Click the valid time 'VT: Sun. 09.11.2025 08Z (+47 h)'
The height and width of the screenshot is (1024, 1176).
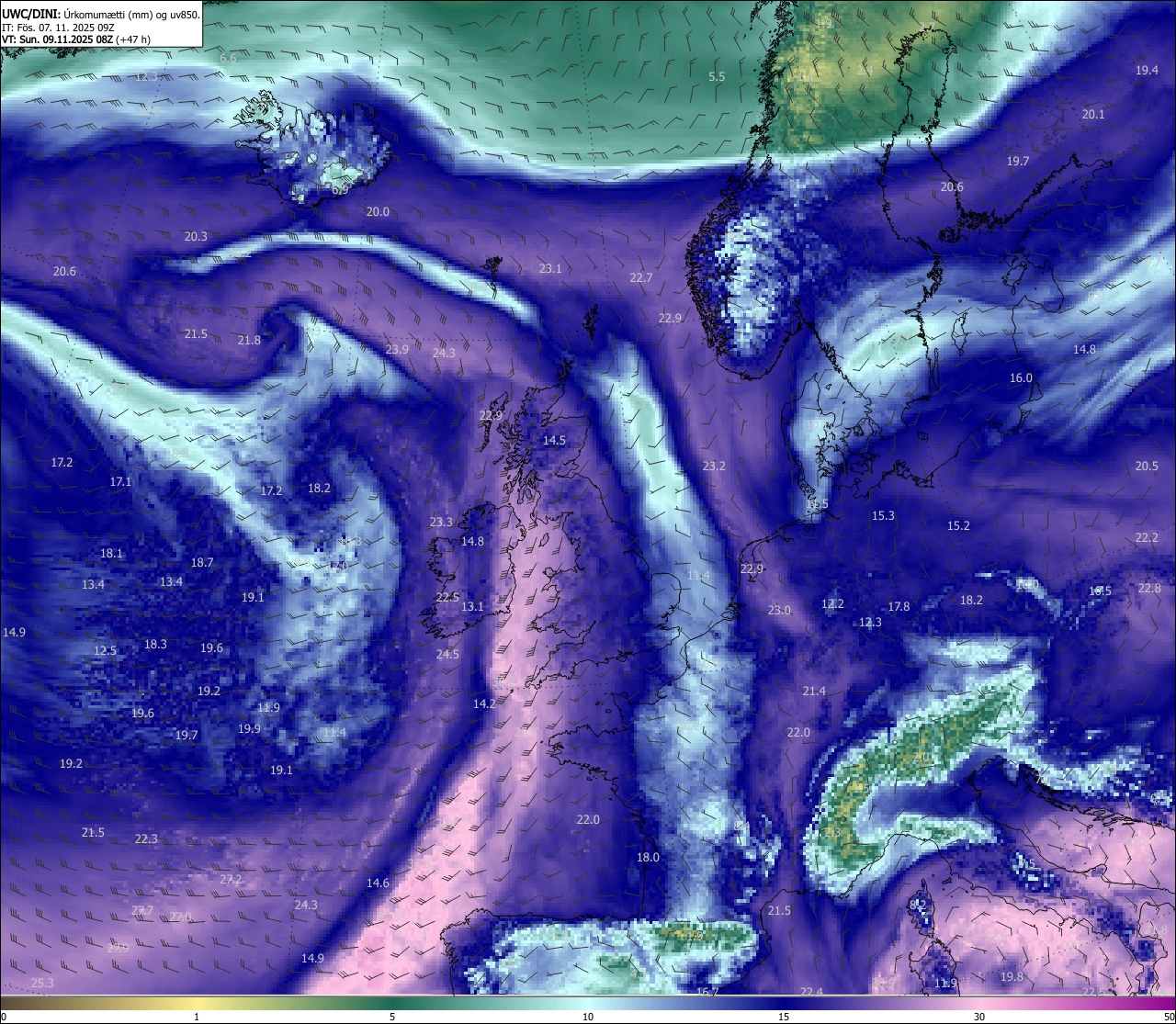(76, 39)
